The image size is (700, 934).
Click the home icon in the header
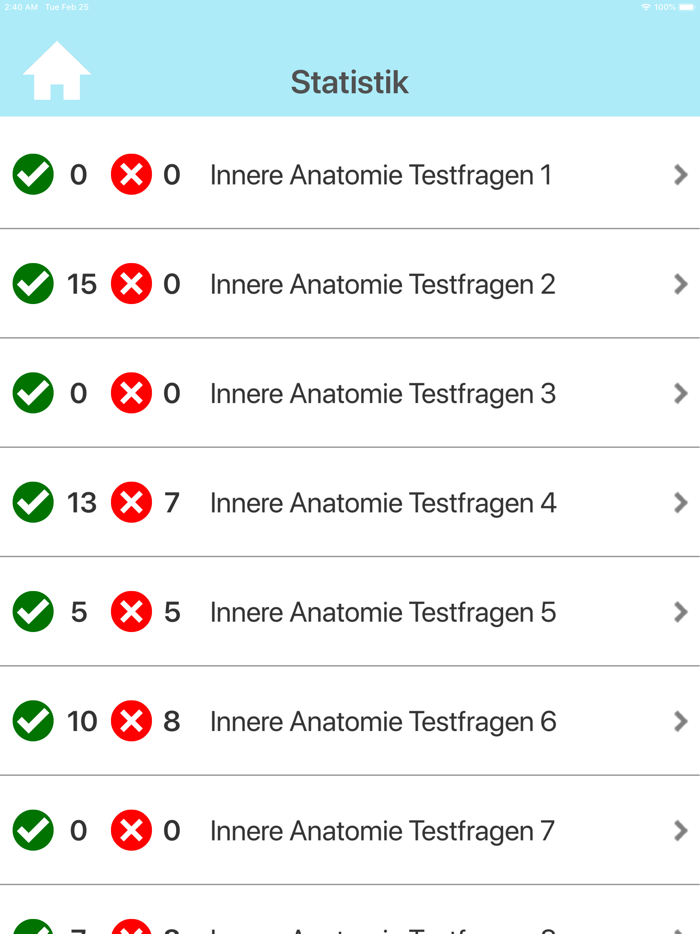coord(56,71)
